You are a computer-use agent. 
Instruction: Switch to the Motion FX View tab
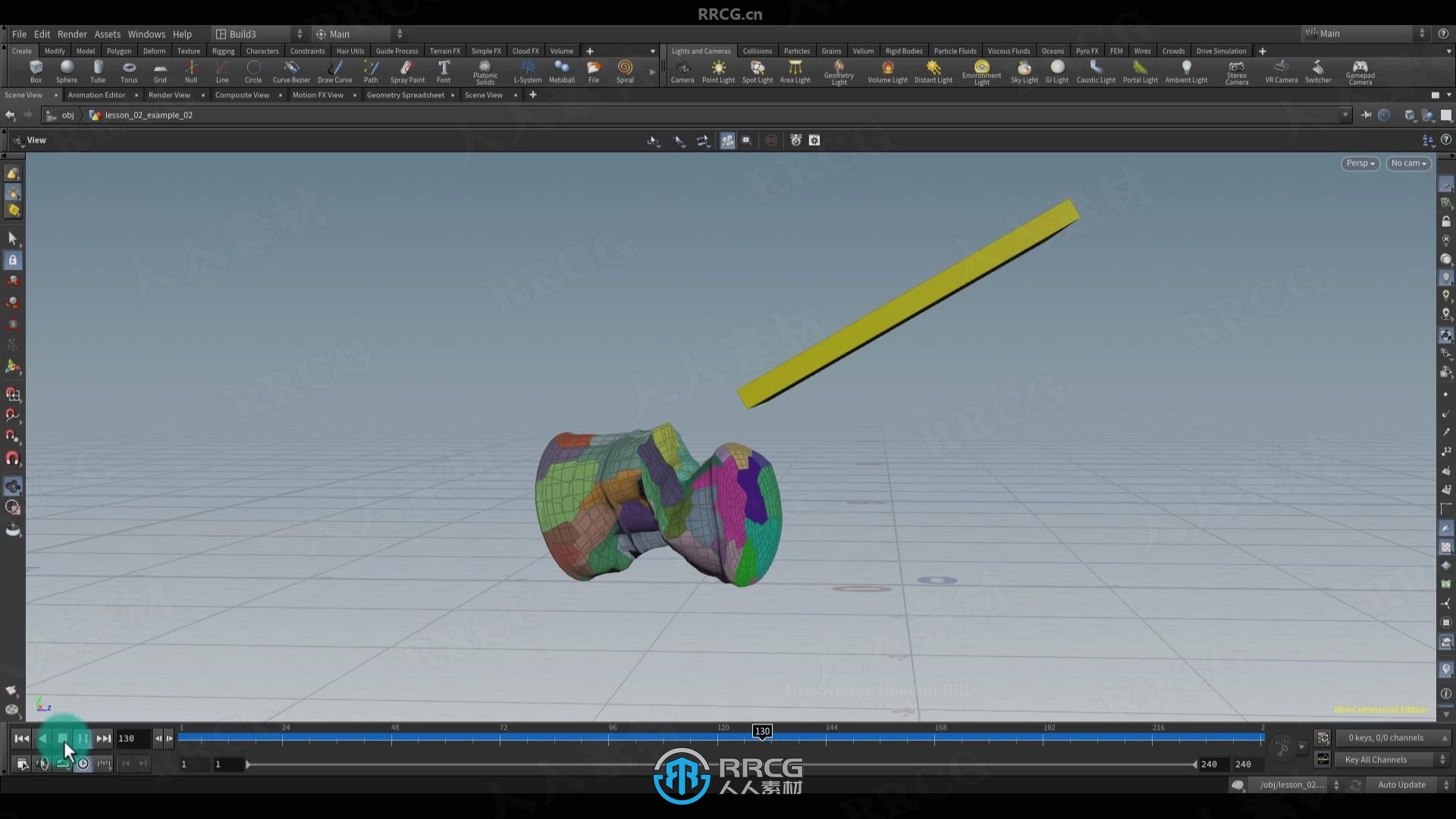tap(316, 94)
